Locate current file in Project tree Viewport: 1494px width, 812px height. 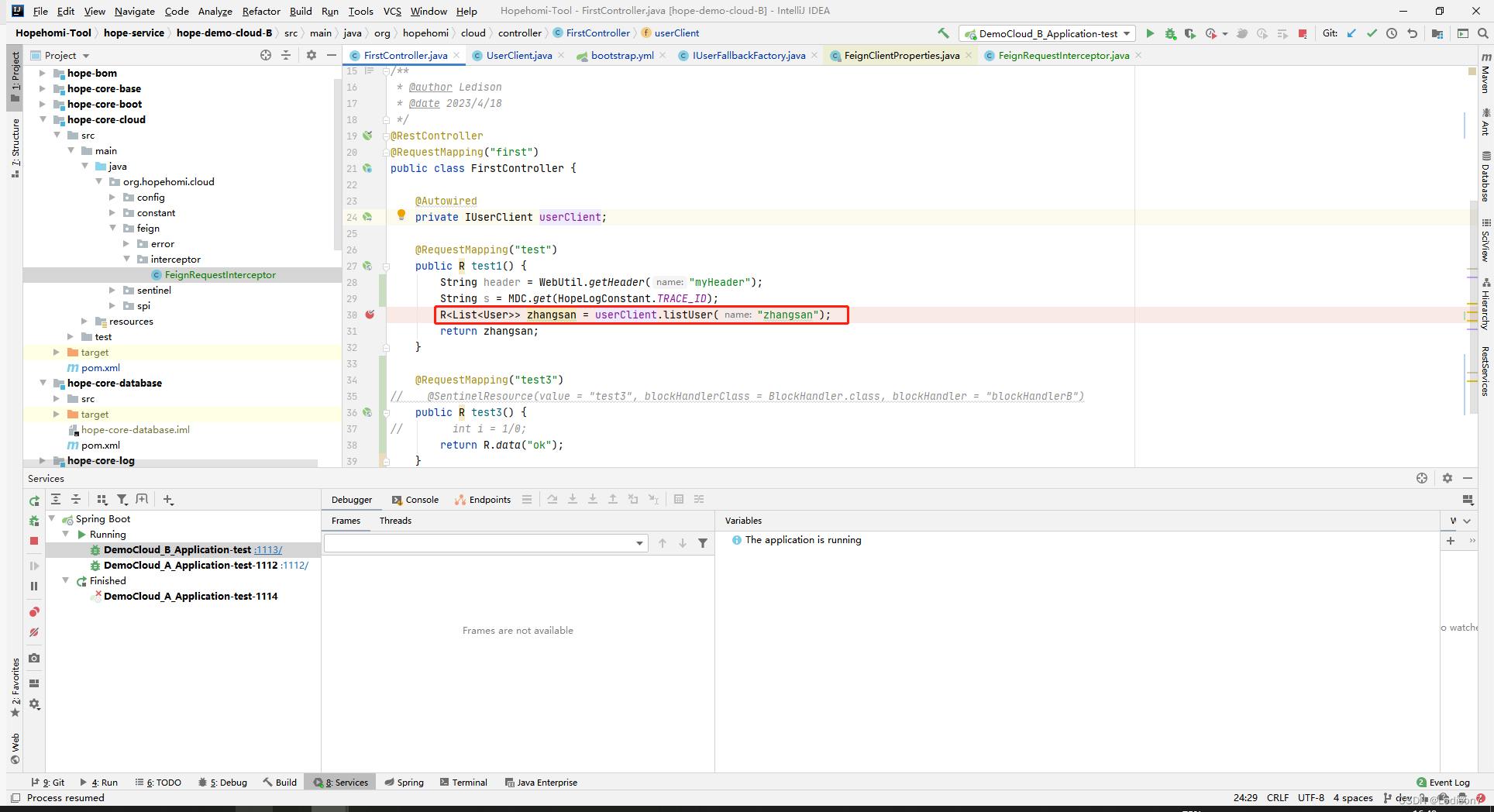(266, 55)
